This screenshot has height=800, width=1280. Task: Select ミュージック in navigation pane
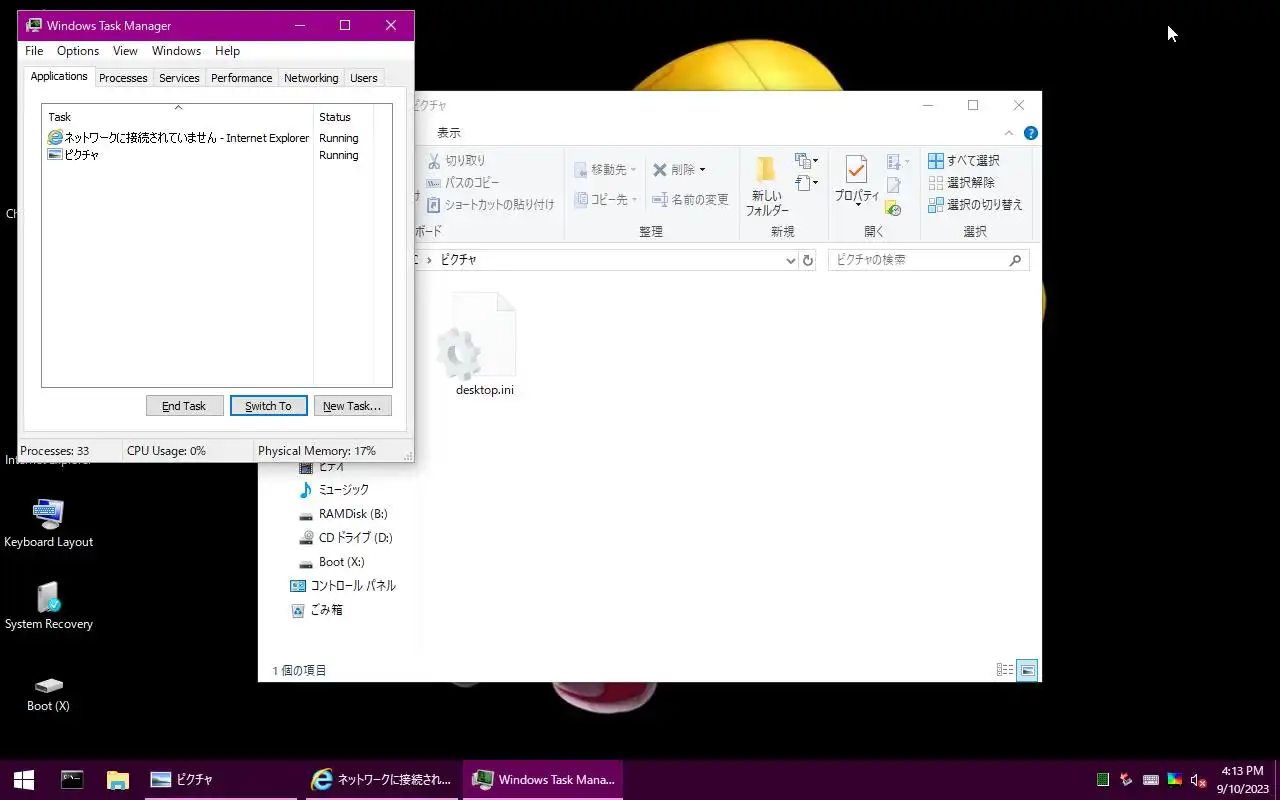(334, 490)
